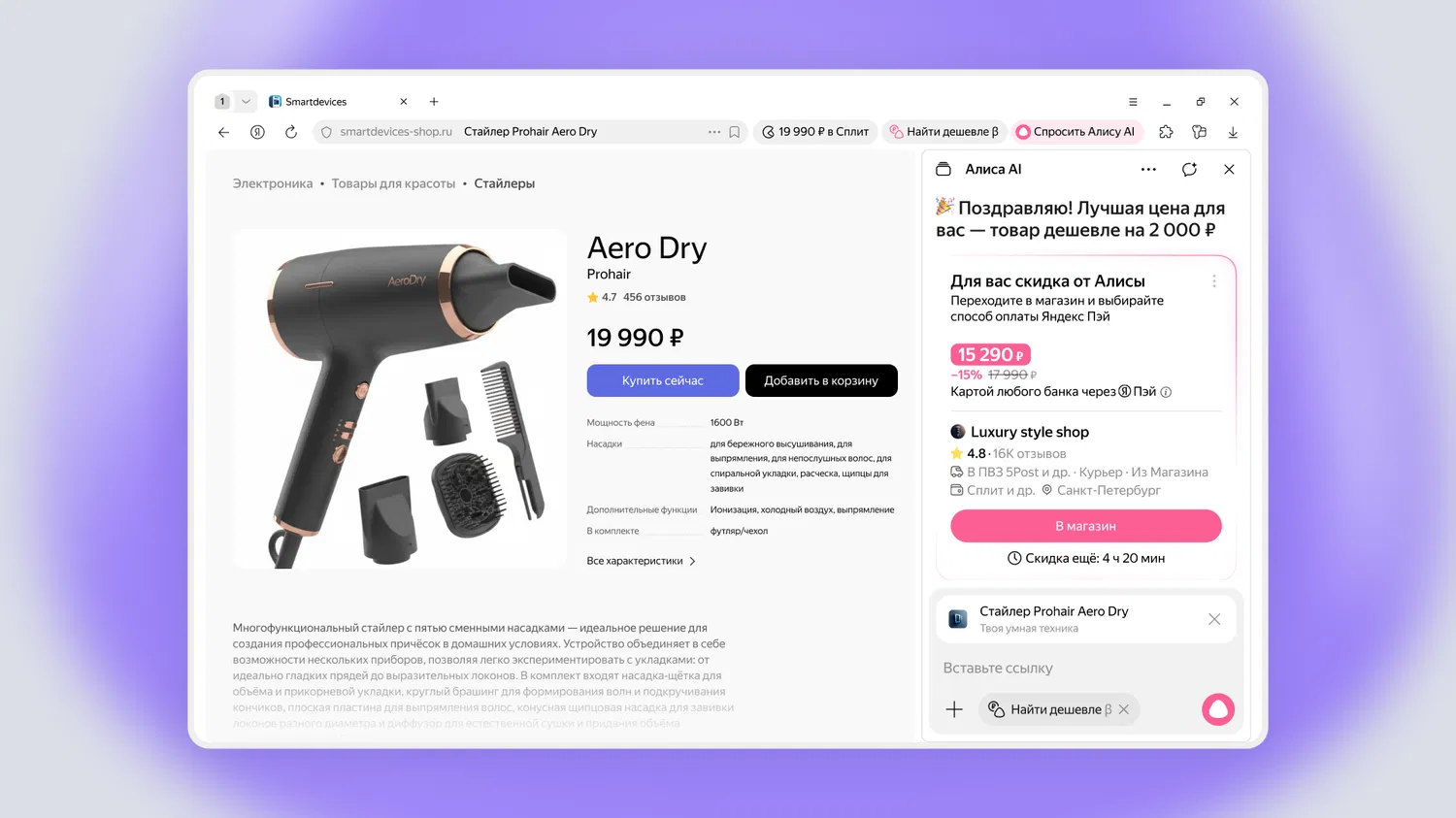Send the message with pink Alisa button
Screen dimensions: 1456x818
click(x=1218, y=709)
